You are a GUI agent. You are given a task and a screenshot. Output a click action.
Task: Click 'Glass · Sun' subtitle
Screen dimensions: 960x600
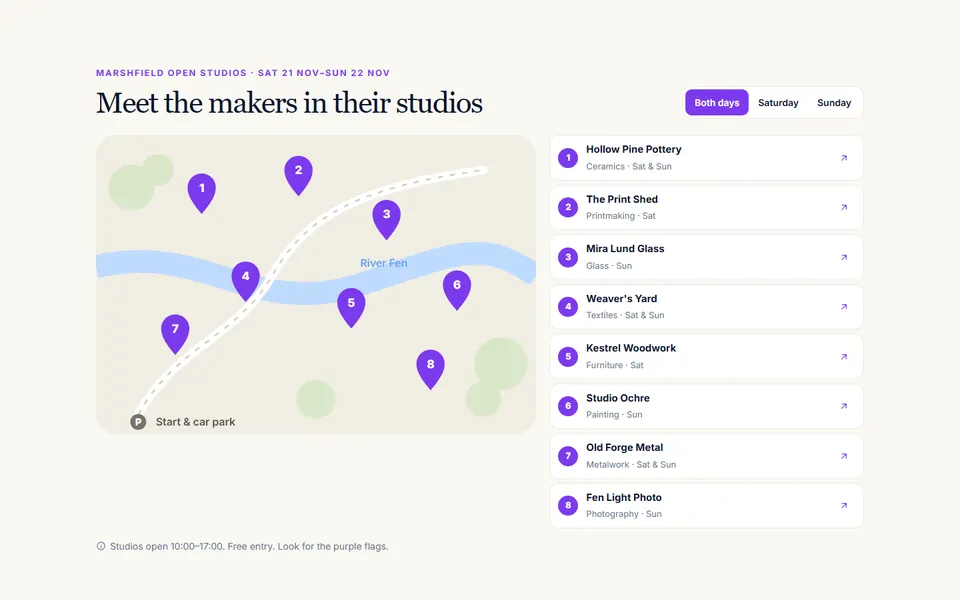609,266
